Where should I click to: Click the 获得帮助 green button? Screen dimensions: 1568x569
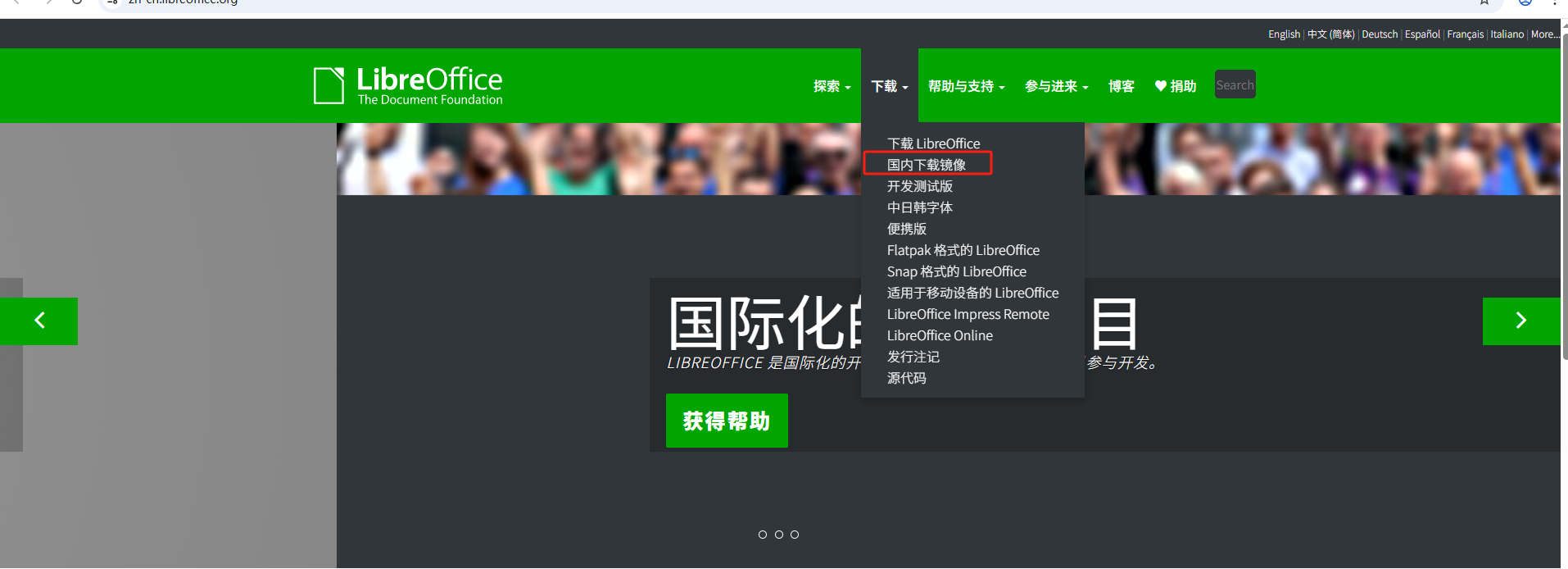pyautogui.click(x=727, y=421)
